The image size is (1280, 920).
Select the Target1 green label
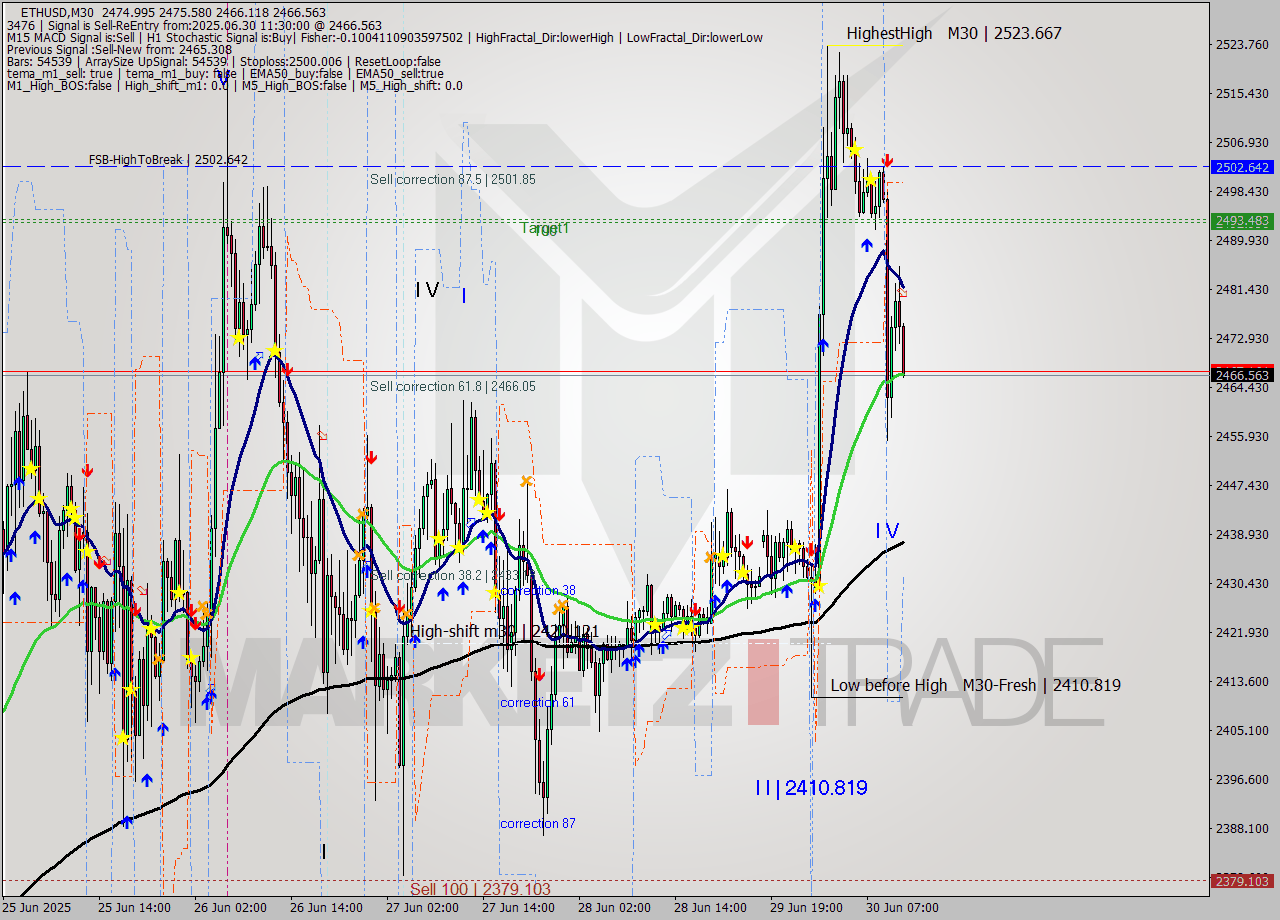(x=545, y=228)
